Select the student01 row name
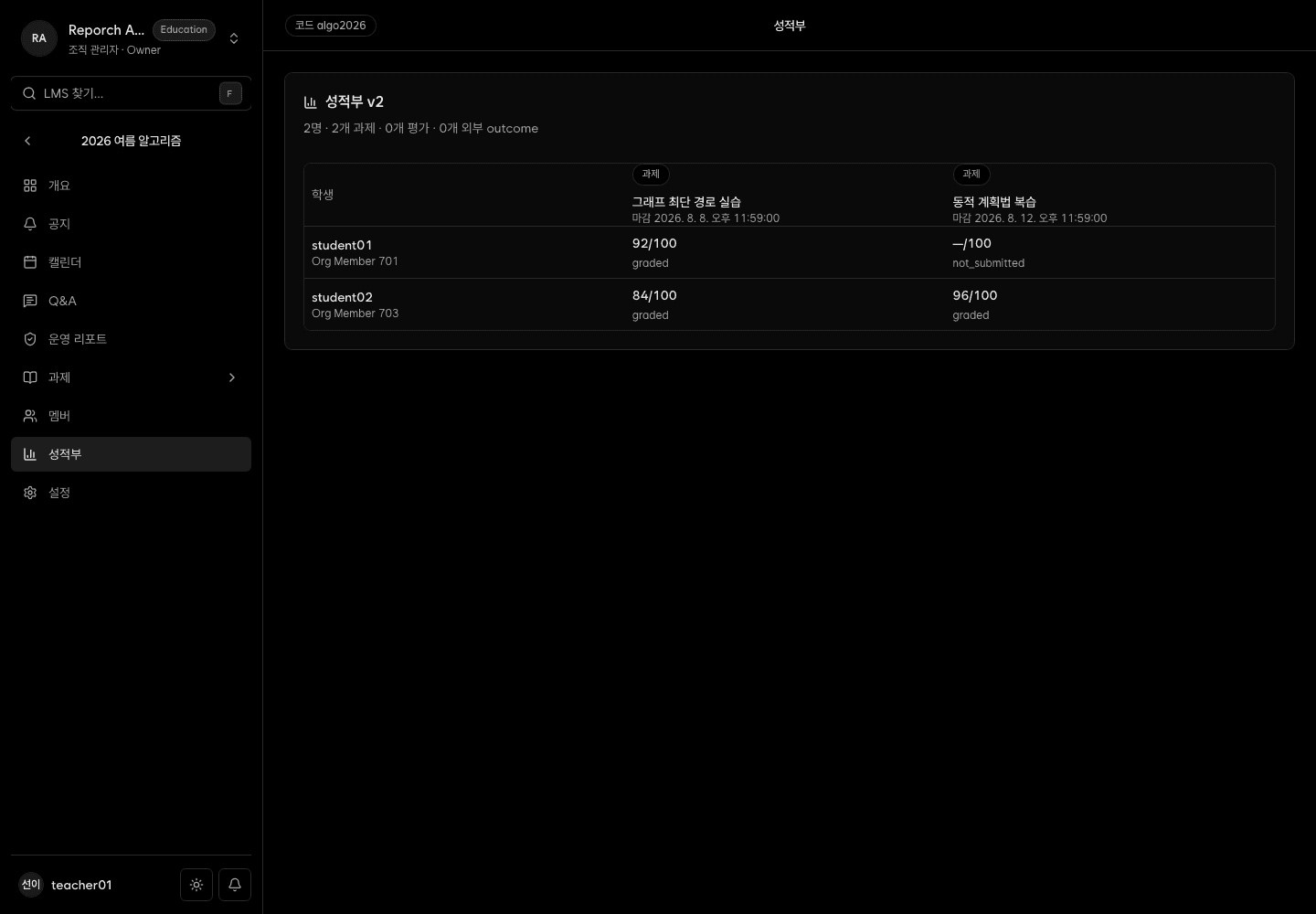 point(342,245)
